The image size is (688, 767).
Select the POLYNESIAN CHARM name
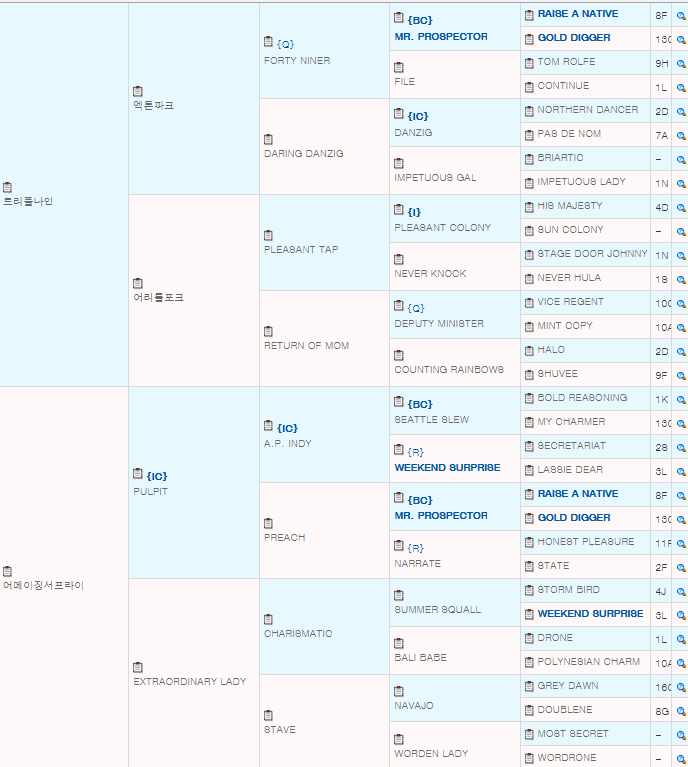coord(589,661)
